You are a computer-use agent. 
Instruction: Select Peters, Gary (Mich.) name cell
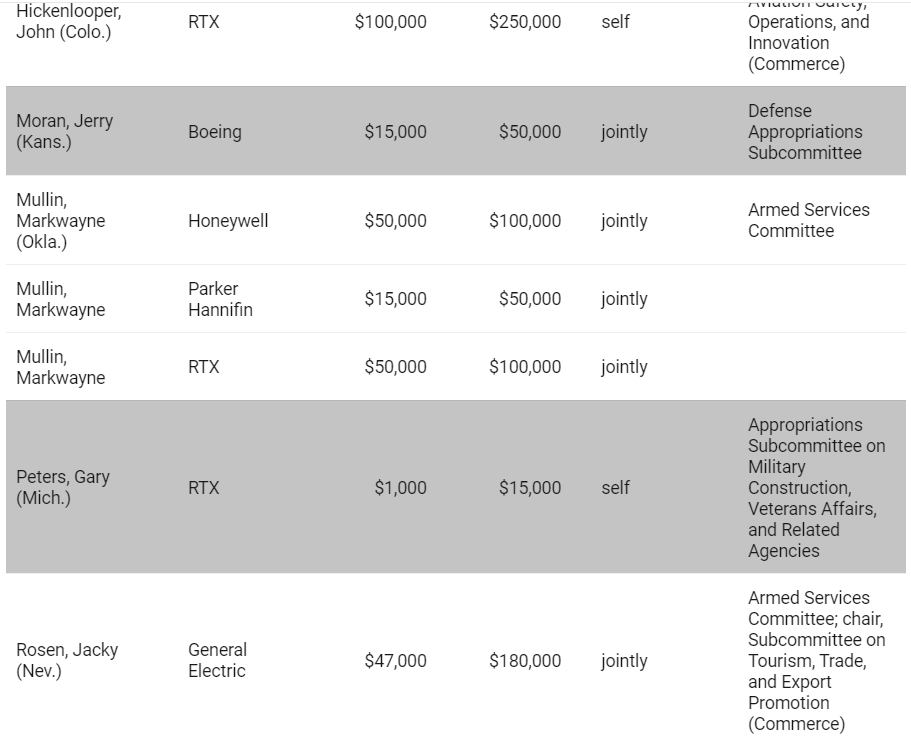[x=63, y=487]
